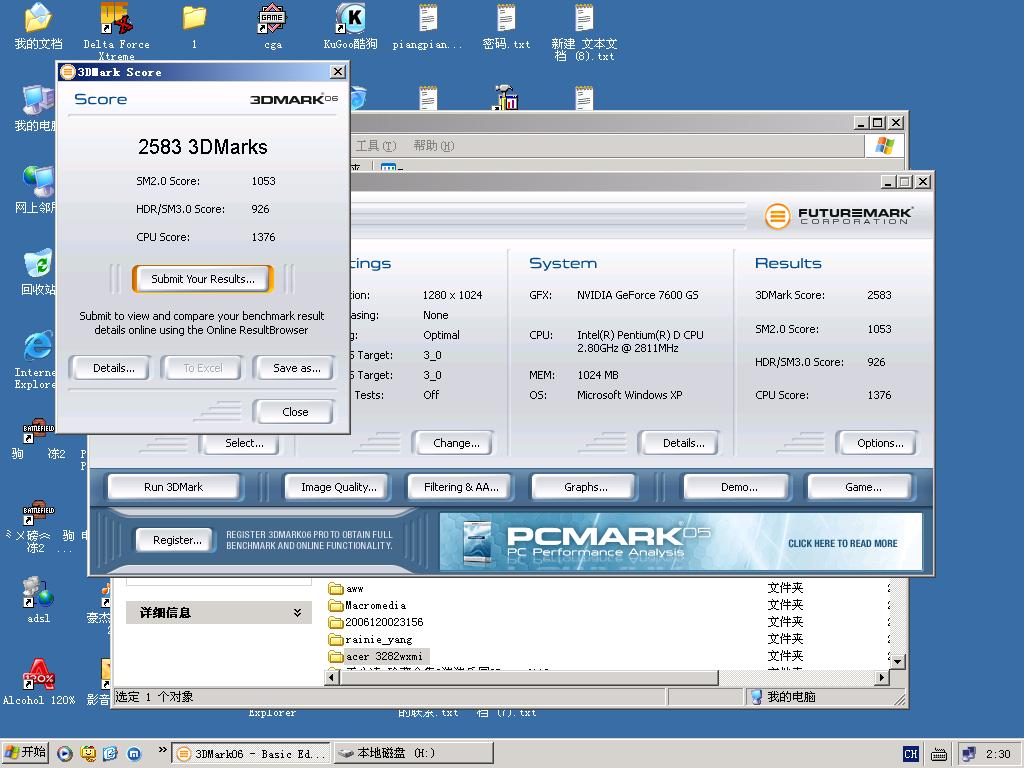Image resolution: width=1024 pixels, height=768 pixels.
Task: Open the PCMark05 banner advertisement
Action: [x=680, y=541]
